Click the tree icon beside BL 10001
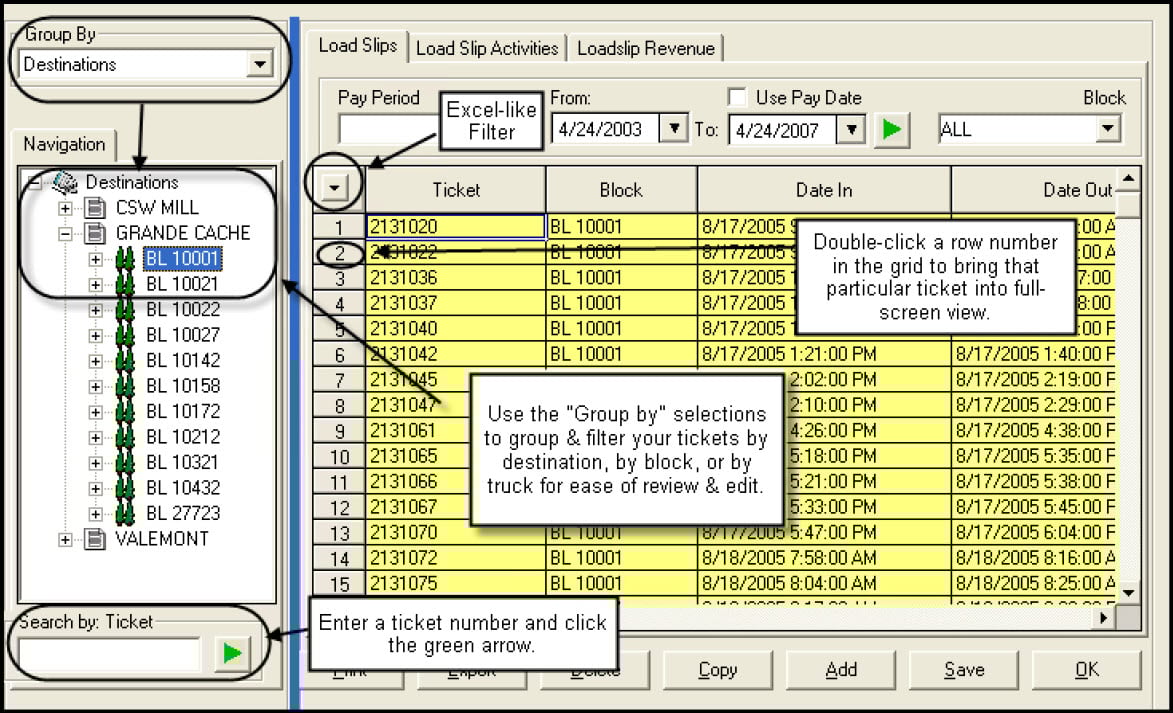The height and width of the screenshot is (713, 1173). (125, 259)
